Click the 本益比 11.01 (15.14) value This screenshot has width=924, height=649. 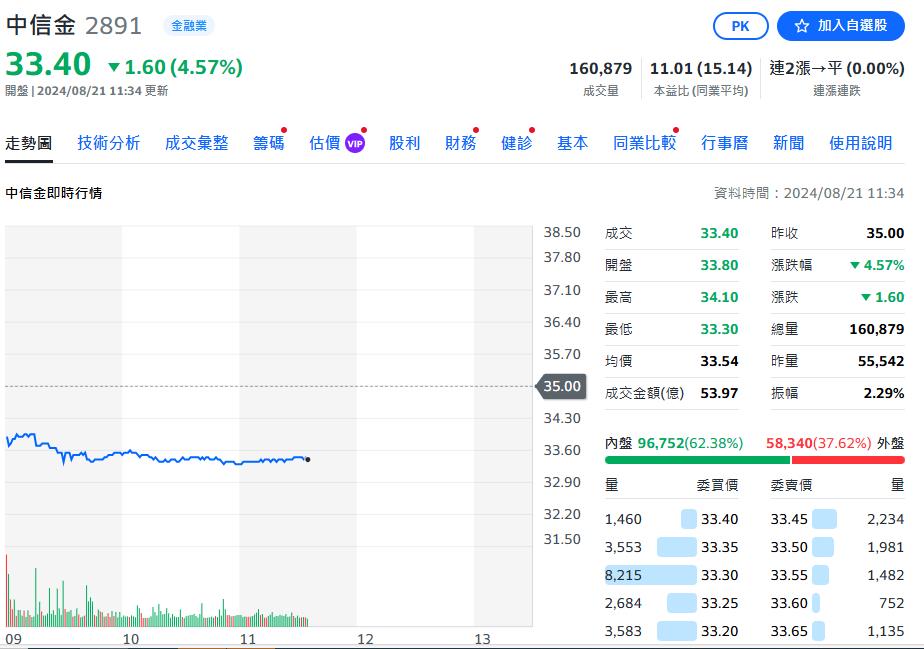pyautogui.click(x=701, y=69)
